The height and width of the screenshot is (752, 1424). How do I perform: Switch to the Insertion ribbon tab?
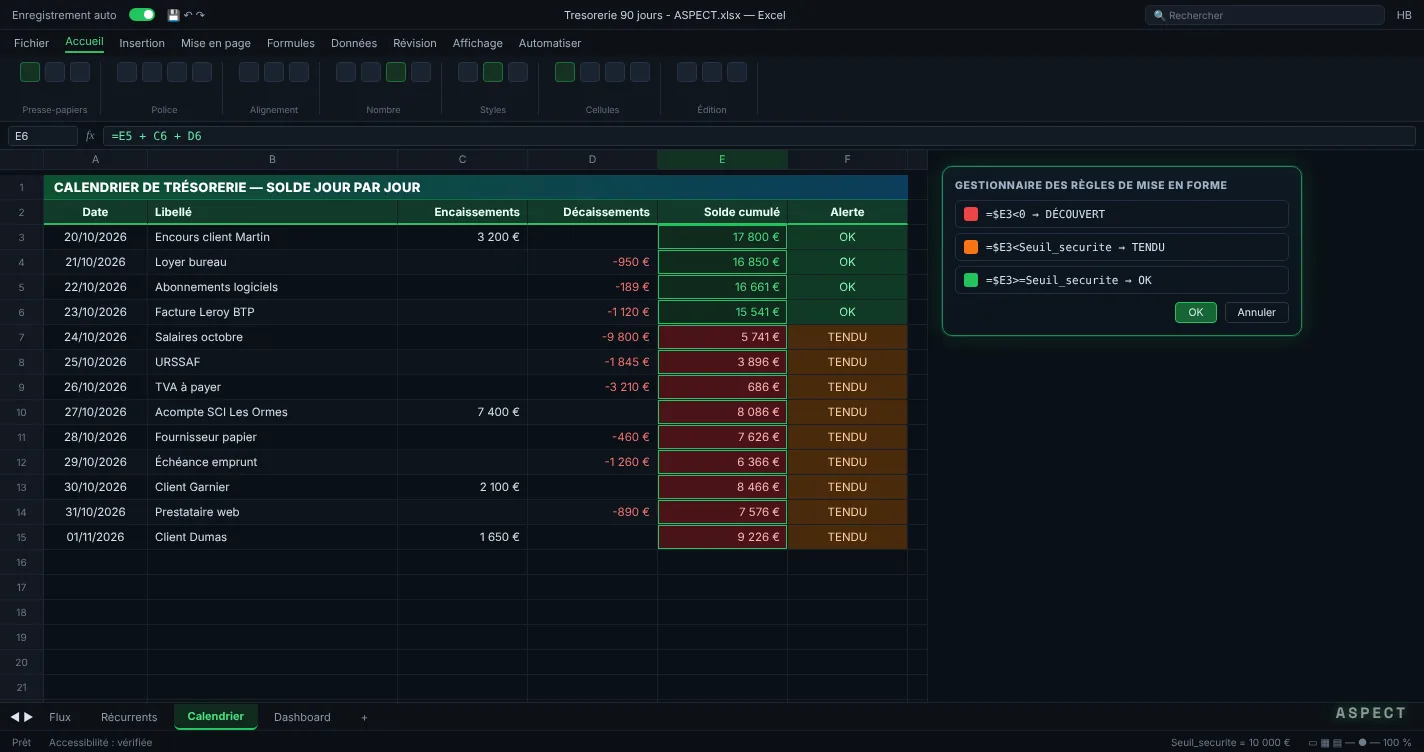(142, 43)
